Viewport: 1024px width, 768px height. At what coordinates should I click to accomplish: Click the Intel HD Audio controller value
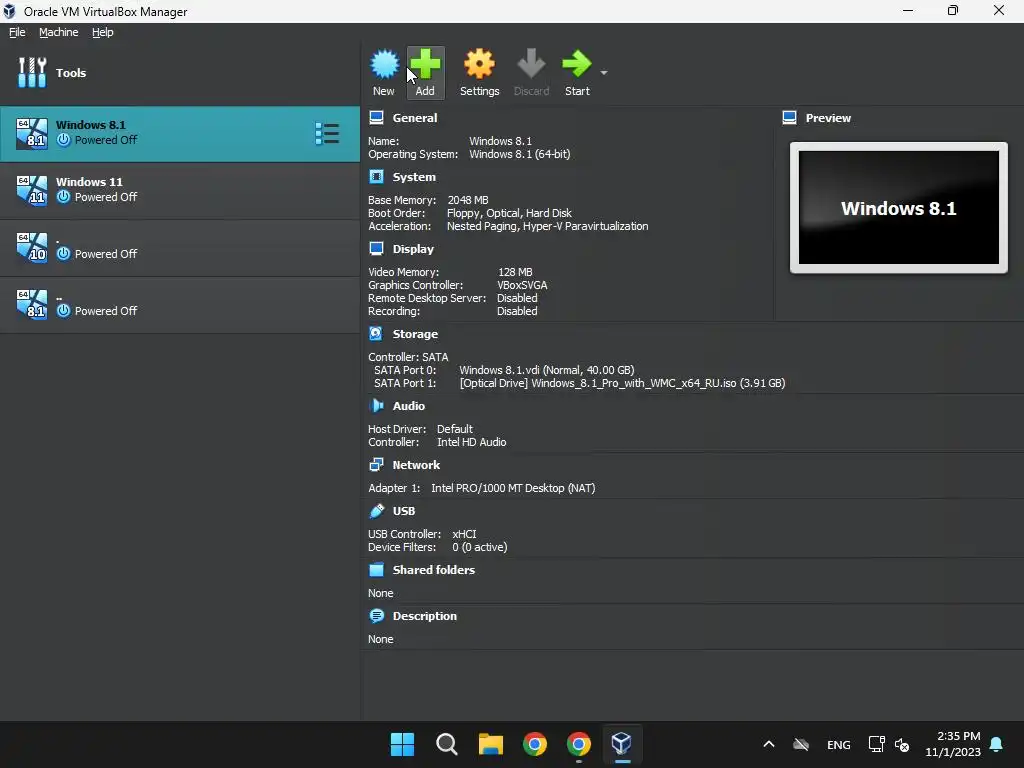[472, 442]
